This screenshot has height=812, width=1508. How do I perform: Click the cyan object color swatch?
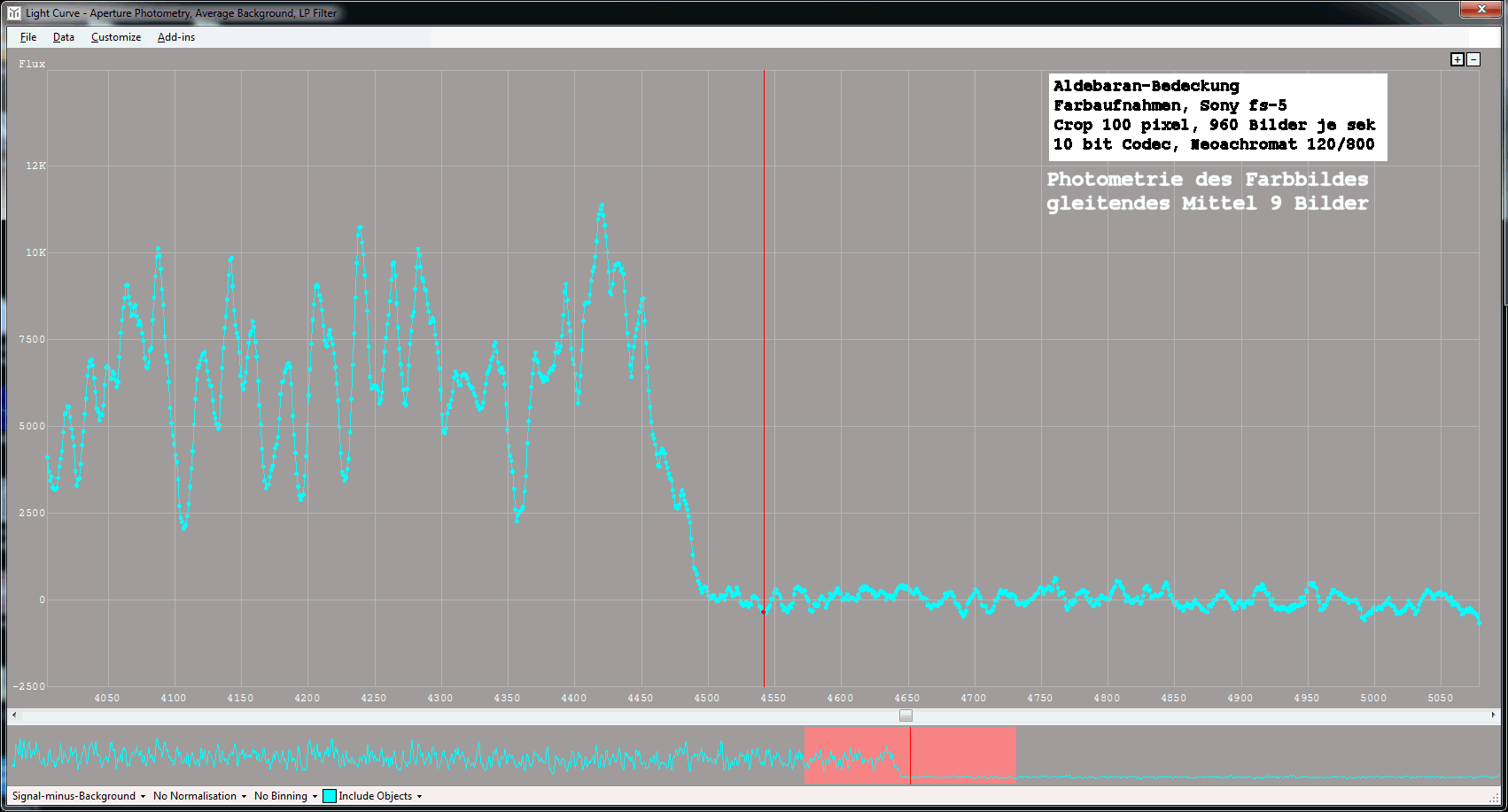coord(330,796)
